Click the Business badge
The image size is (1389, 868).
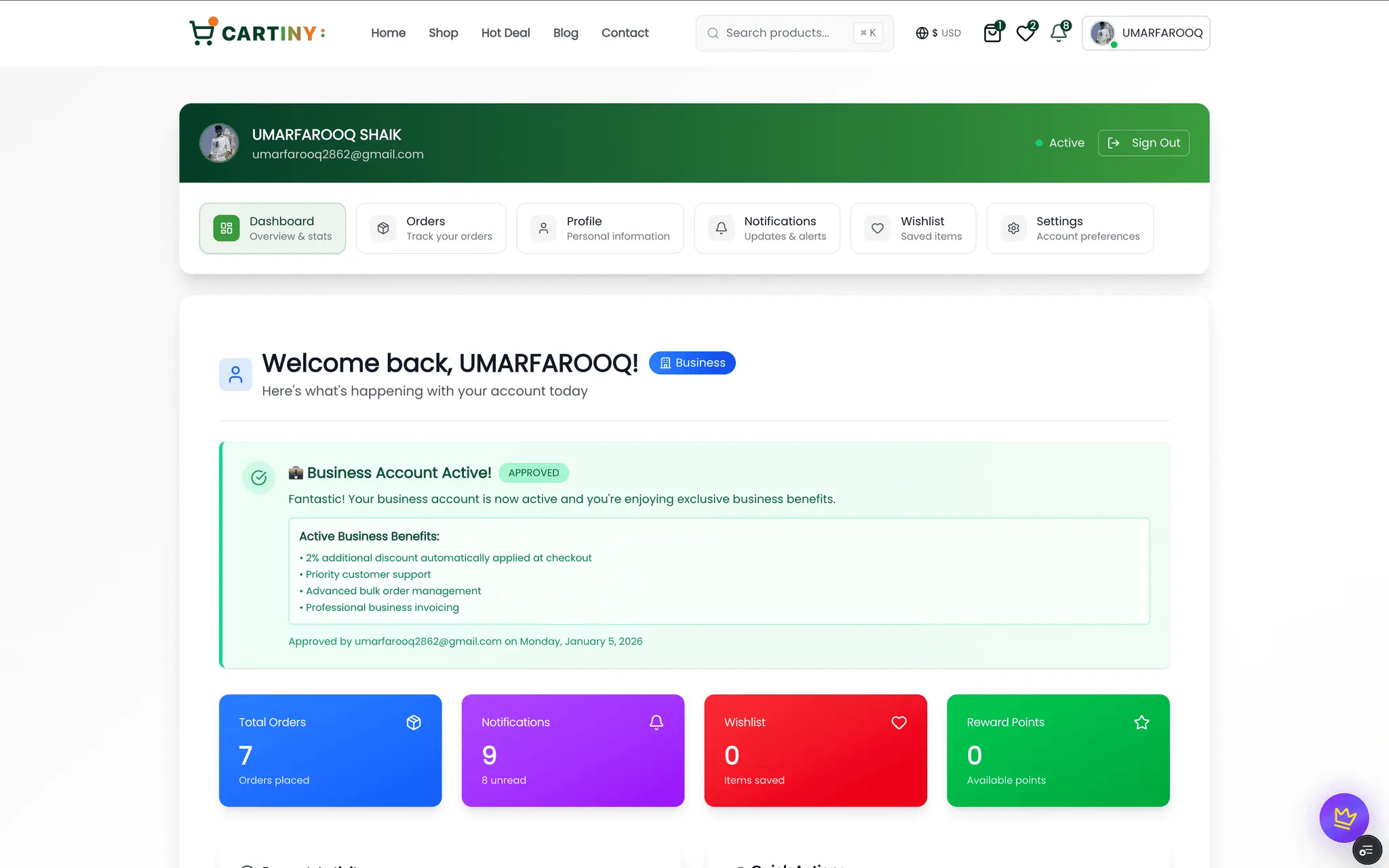[692, 363]
